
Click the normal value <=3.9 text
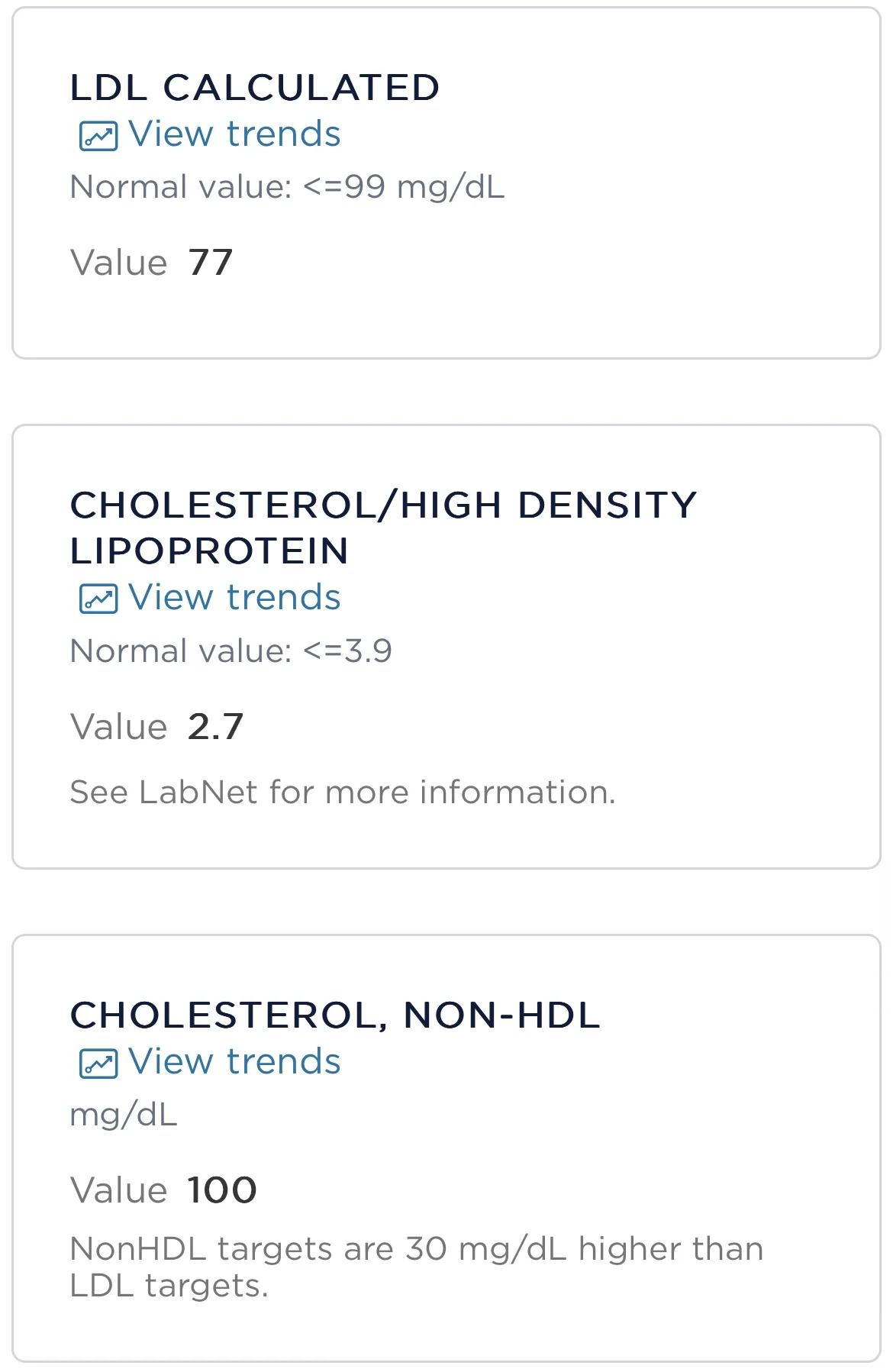point(231,651)
